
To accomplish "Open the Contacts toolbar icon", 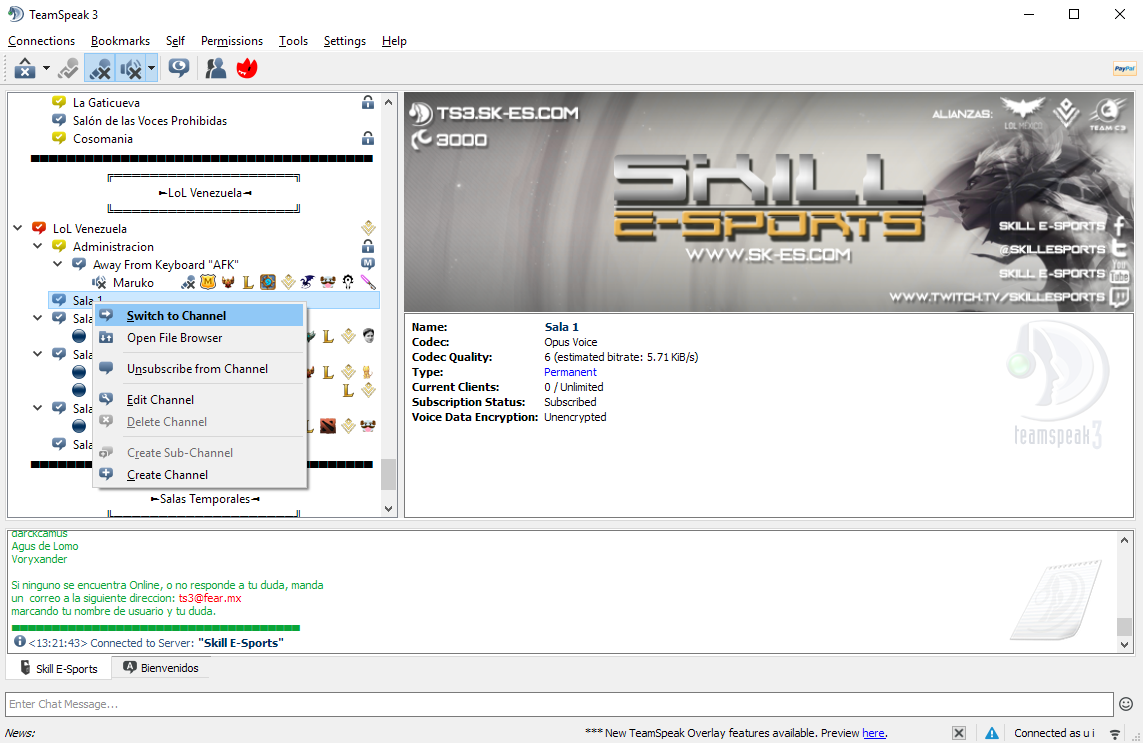I will 215,69.
